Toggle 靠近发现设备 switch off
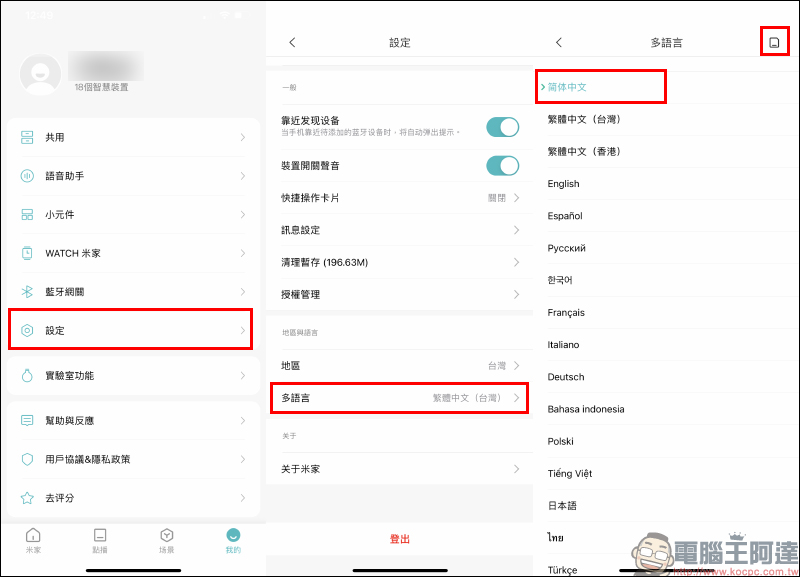Screen dimensions: 800x577 (x=502, y=127)
